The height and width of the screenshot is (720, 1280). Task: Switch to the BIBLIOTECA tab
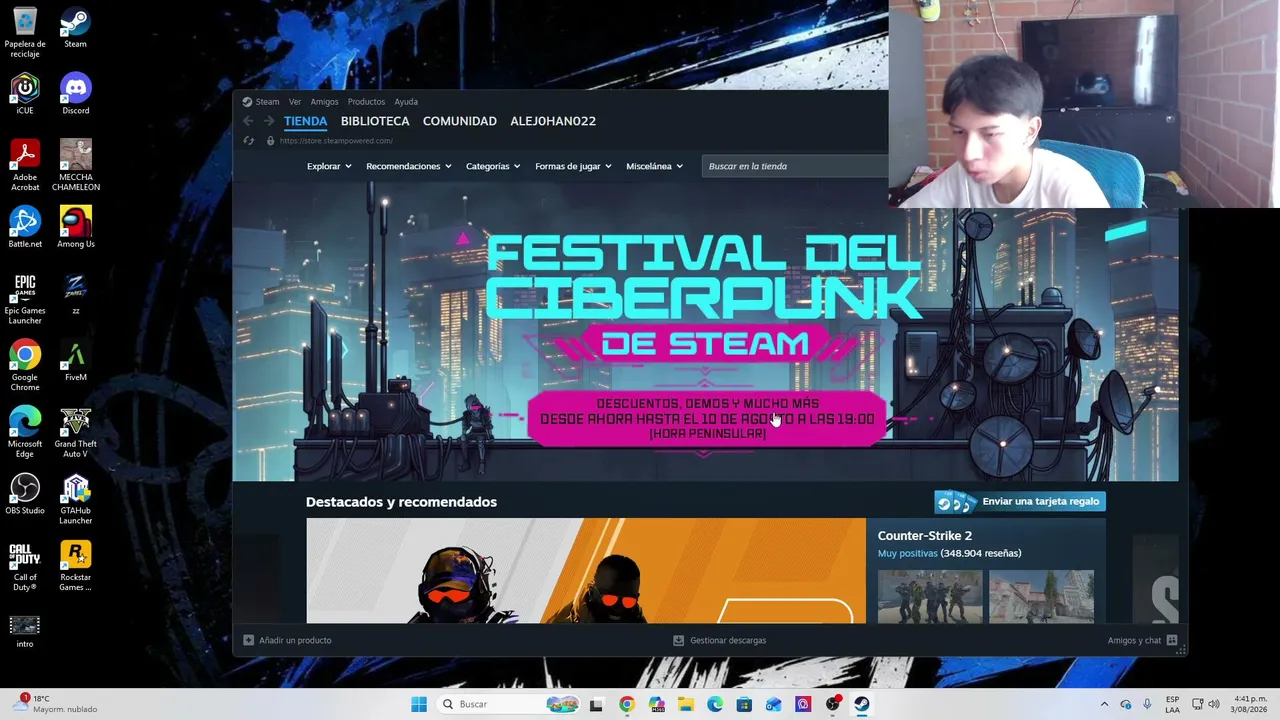pyautogui.click(x=375, y=121)
